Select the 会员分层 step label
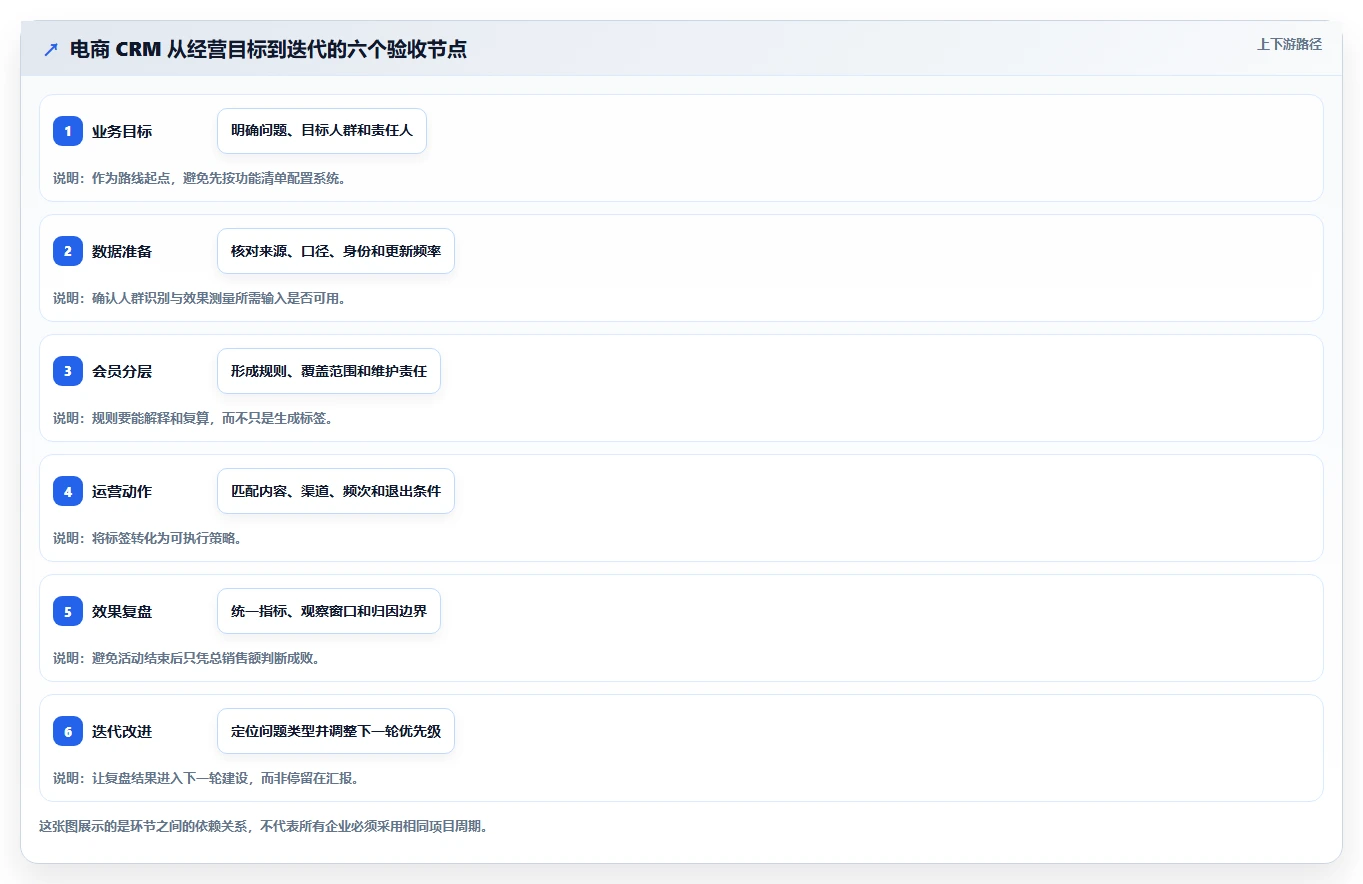1363x884 pixels. [x=122, y=371]
